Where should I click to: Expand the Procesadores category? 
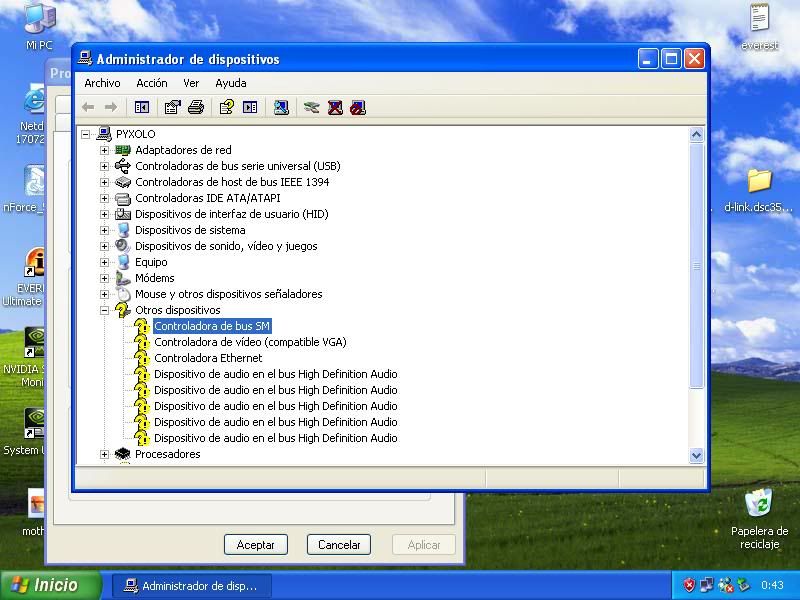(x=105, y=454)
